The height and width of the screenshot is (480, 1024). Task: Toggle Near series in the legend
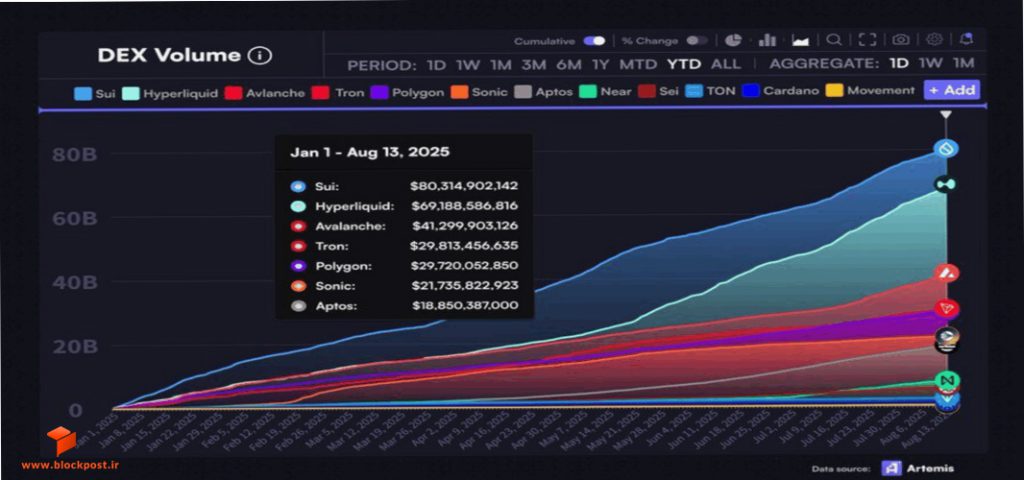coord(605,92)
